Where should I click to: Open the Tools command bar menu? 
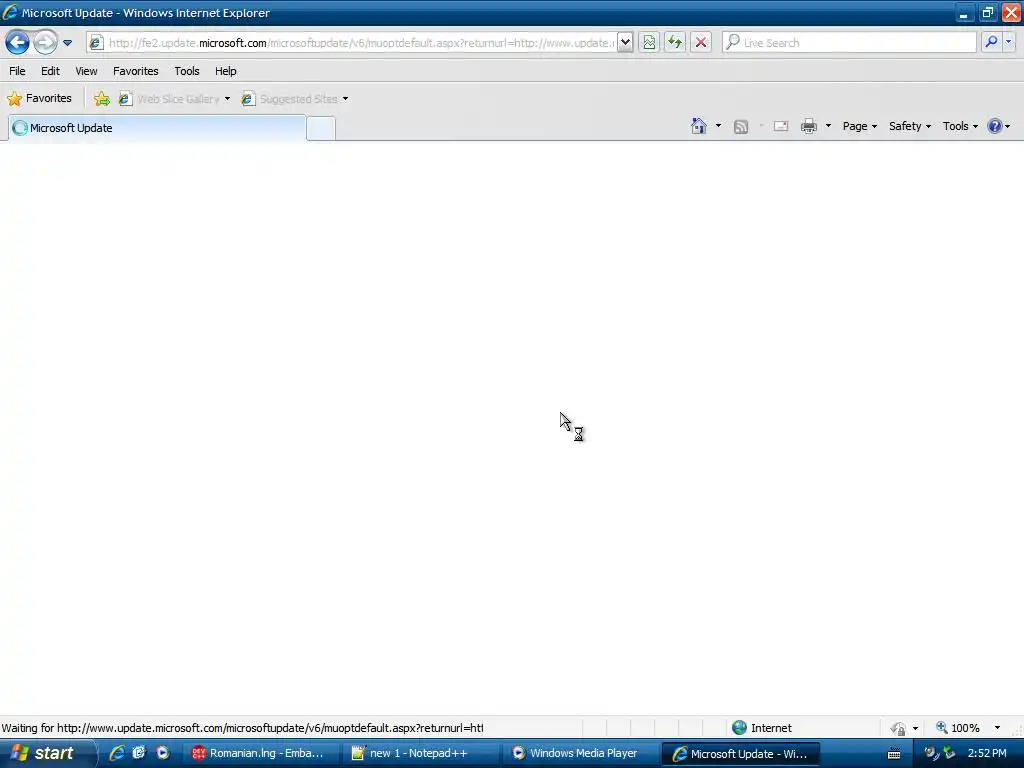[x=960, y=126]
